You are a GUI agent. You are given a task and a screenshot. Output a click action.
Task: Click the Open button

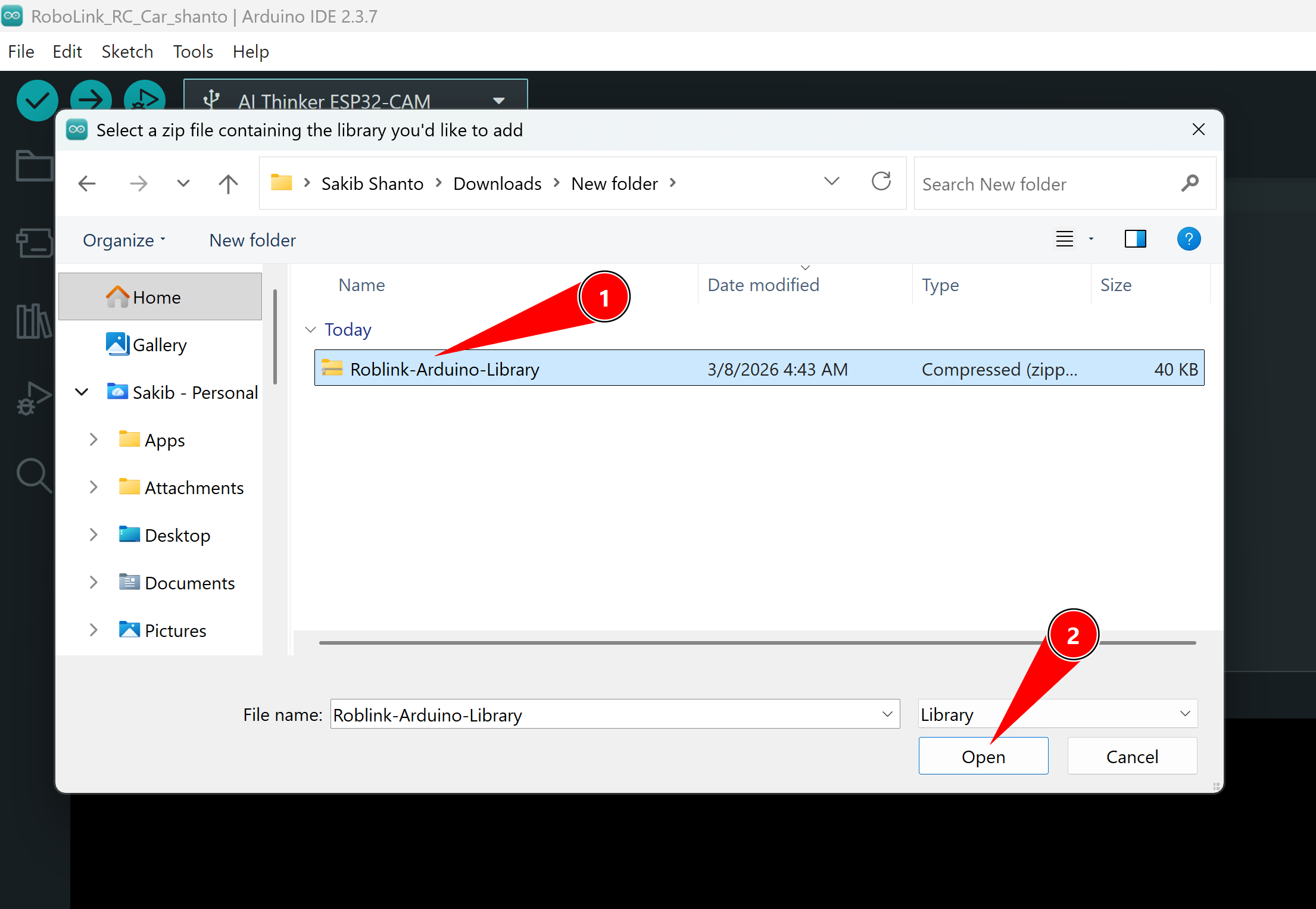983,756
